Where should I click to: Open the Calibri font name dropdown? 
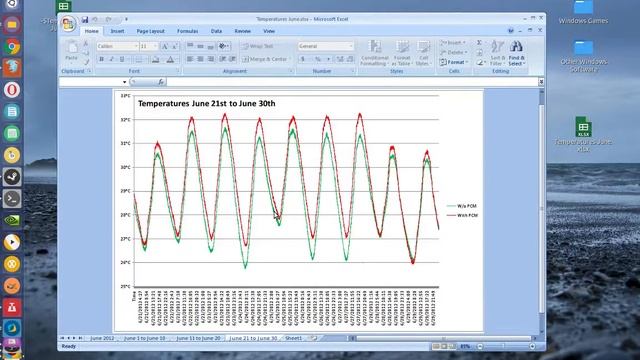pos(136,47)
